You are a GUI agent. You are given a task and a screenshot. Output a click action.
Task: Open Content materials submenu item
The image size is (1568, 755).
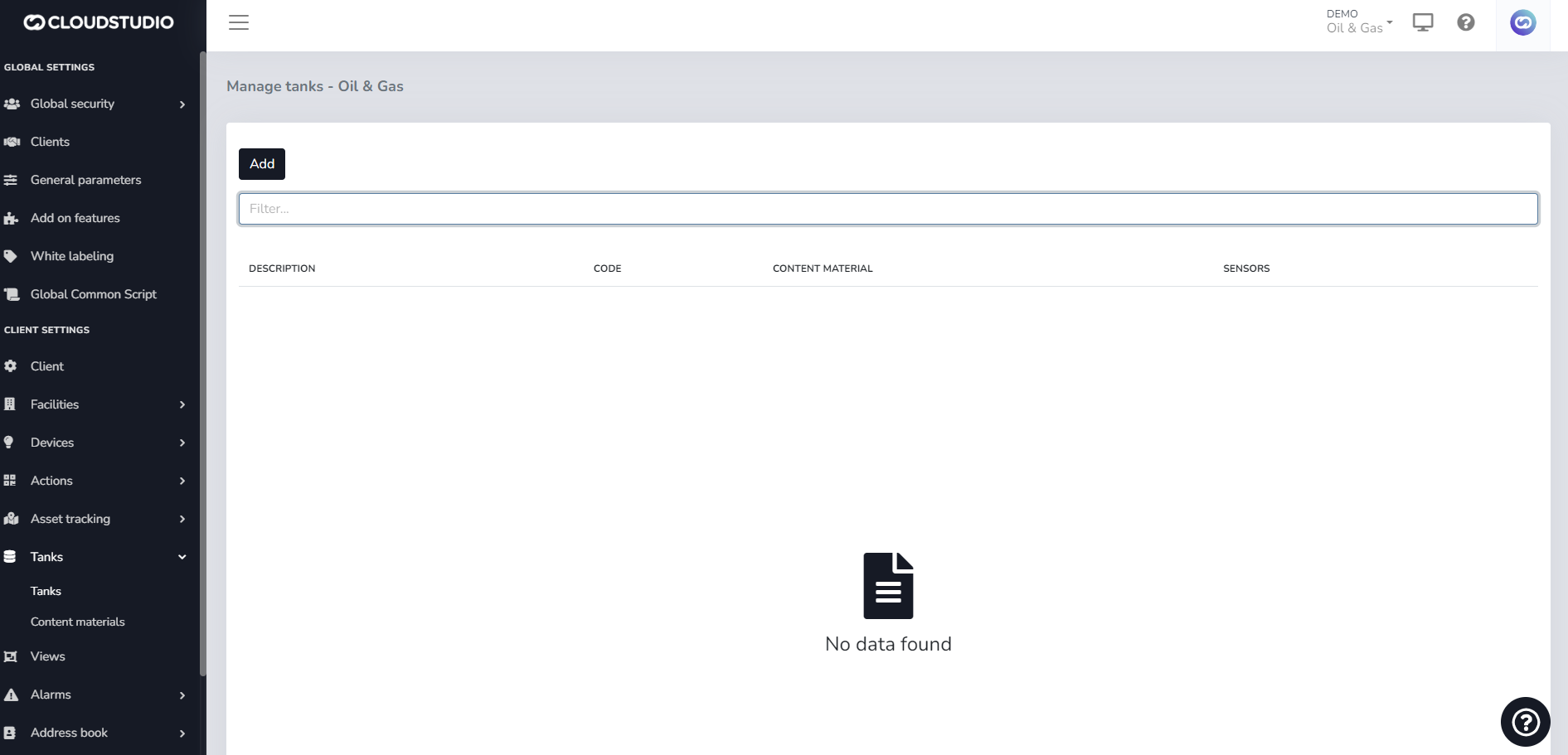[77, 622]
